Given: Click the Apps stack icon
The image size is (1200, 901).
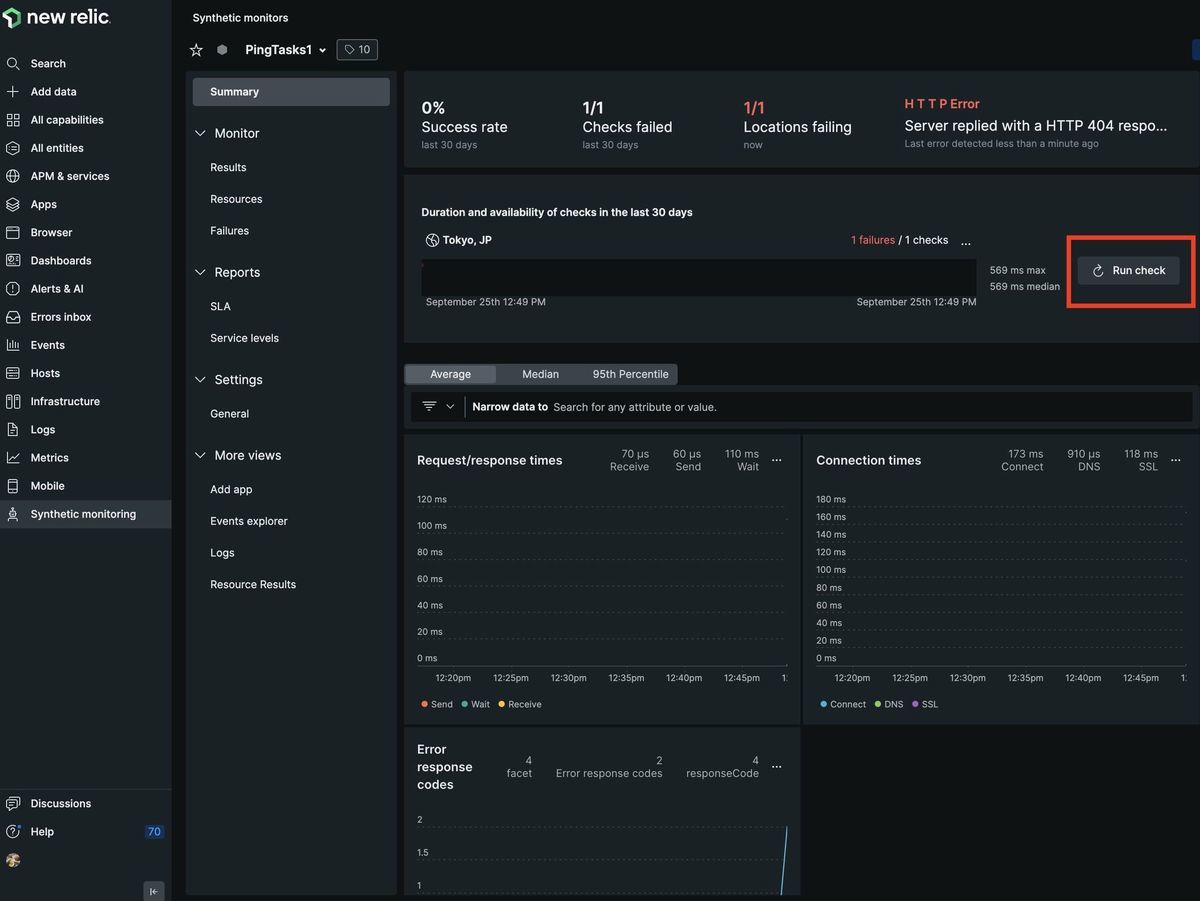Looking at the screenshot, I should click(x=13, y=204).
